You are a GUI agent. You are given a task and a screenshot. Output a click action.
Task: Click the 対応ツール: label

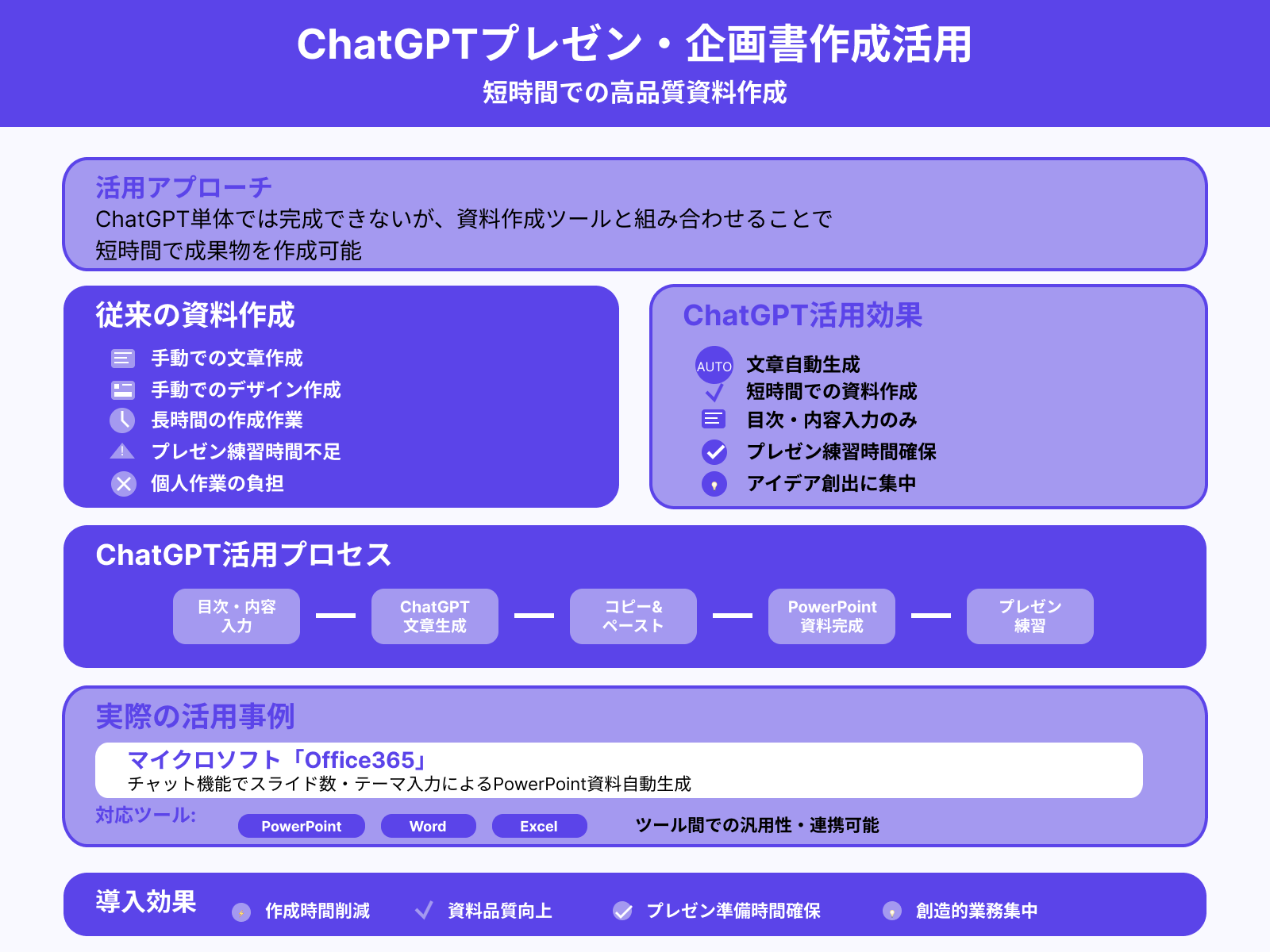146,815
